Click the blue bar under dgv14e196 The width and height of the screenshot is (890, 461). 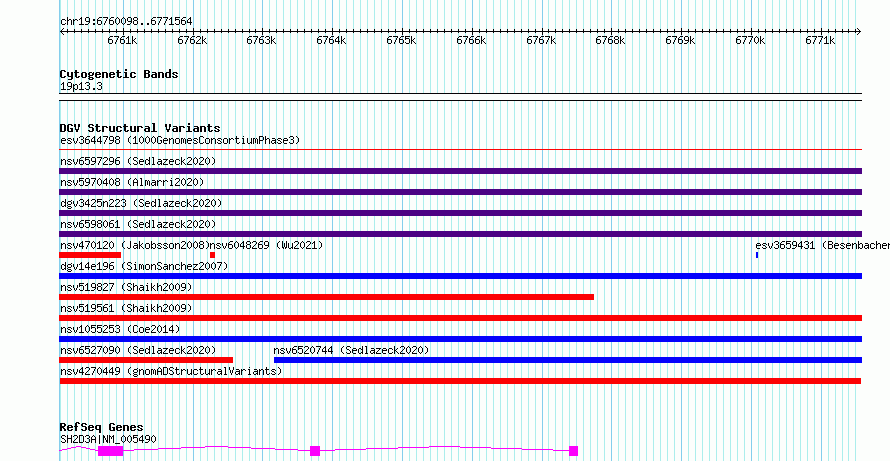coord(460,276)
